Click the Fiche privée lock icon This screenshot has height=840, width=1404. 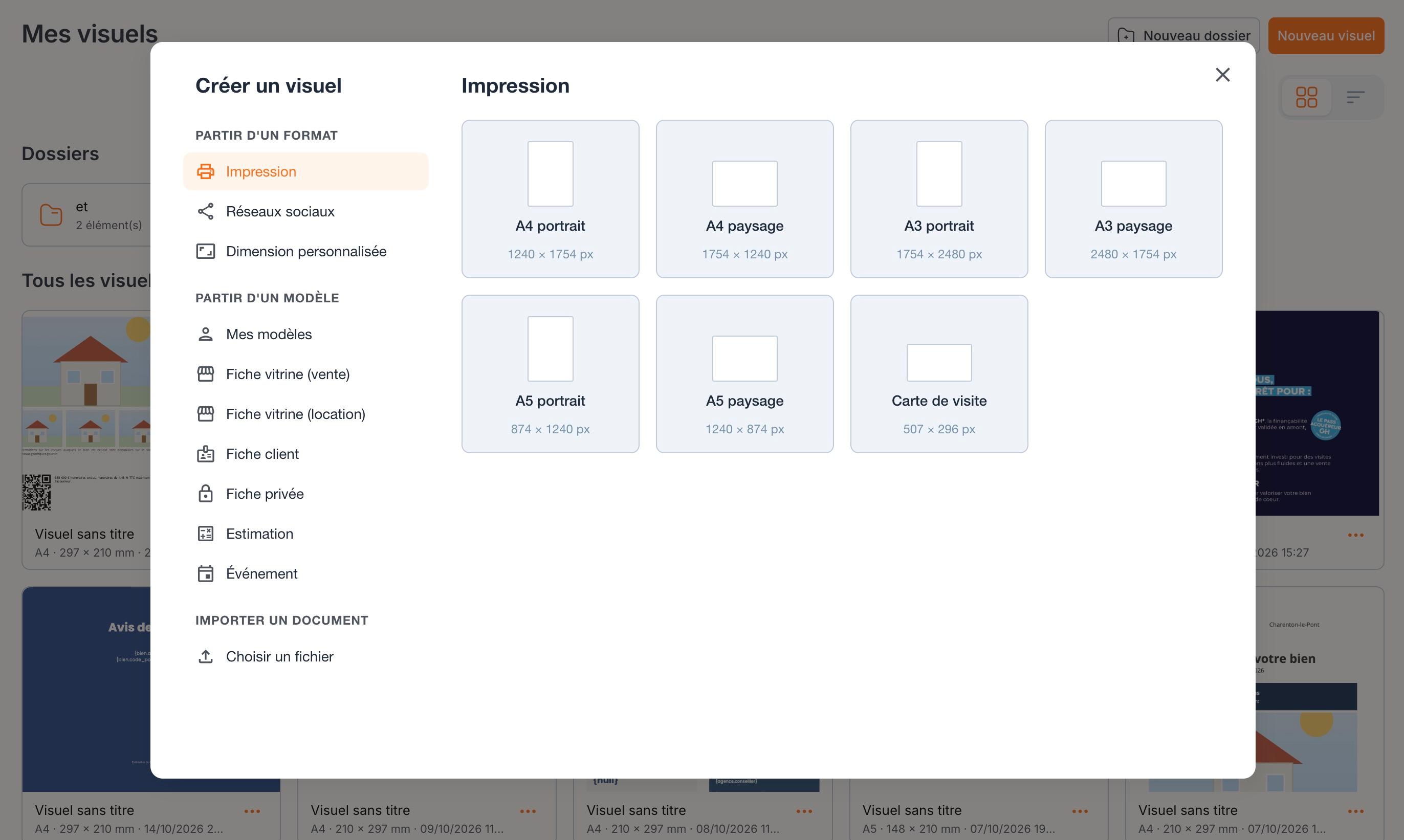tap(206, 494)
